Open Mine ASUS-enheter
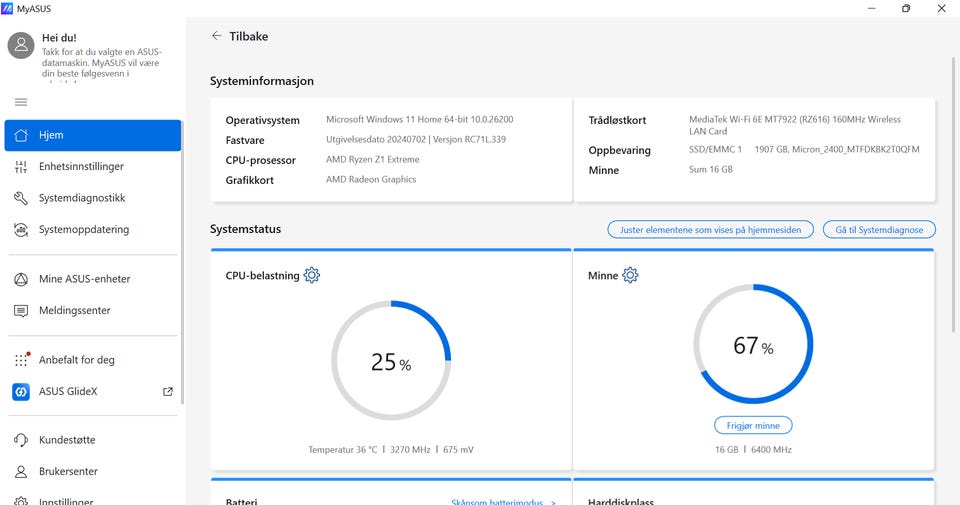 [92, 279]
